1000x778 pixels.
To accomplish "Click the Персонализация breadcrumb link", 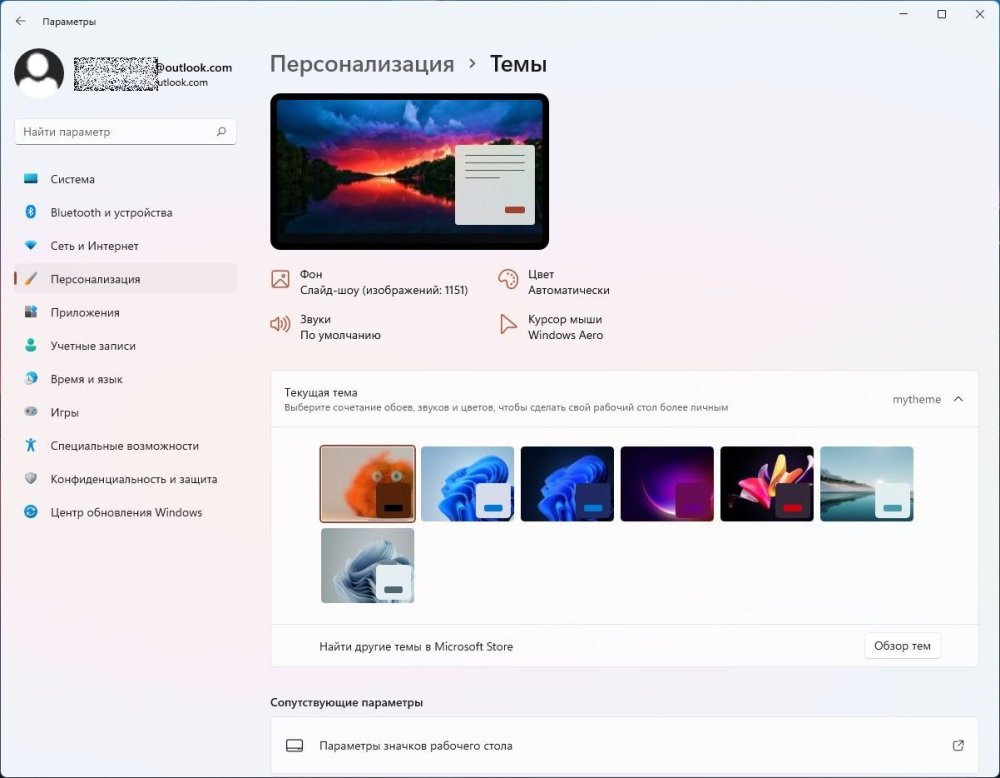I will [362, 64].
